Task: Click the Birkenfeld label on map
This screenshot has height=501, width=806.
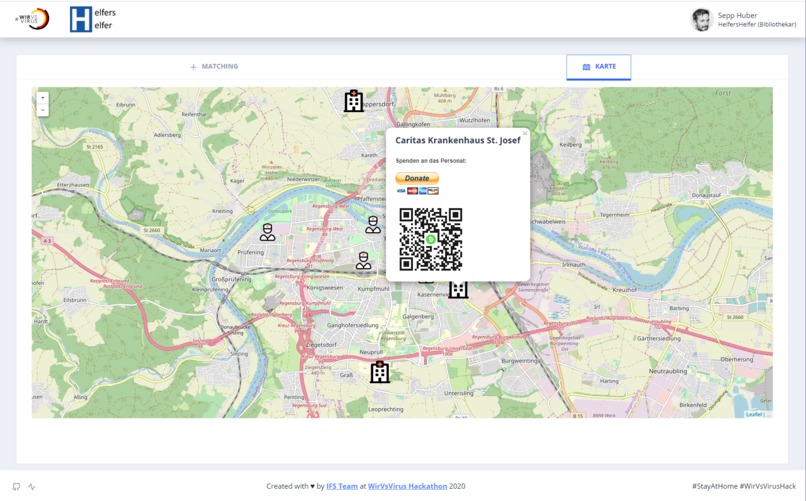Action: point(692,405)
